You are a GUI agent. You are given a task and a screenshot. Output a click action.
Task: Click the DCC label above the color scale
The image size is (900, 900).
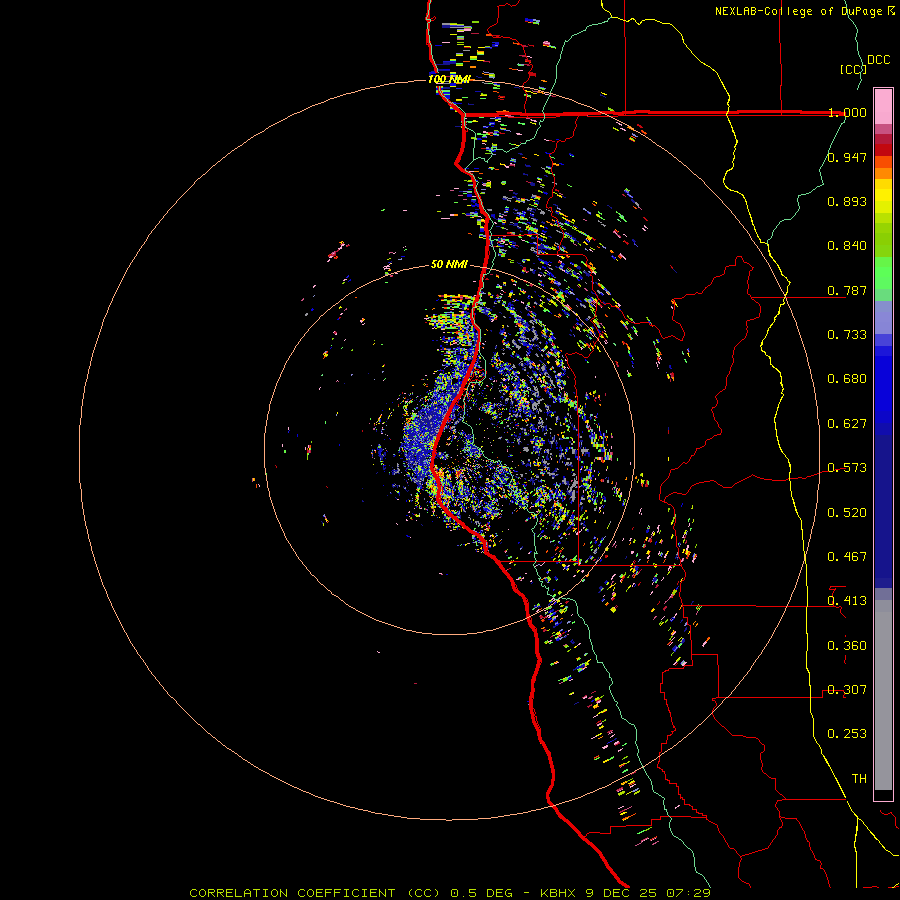(878, 60)
